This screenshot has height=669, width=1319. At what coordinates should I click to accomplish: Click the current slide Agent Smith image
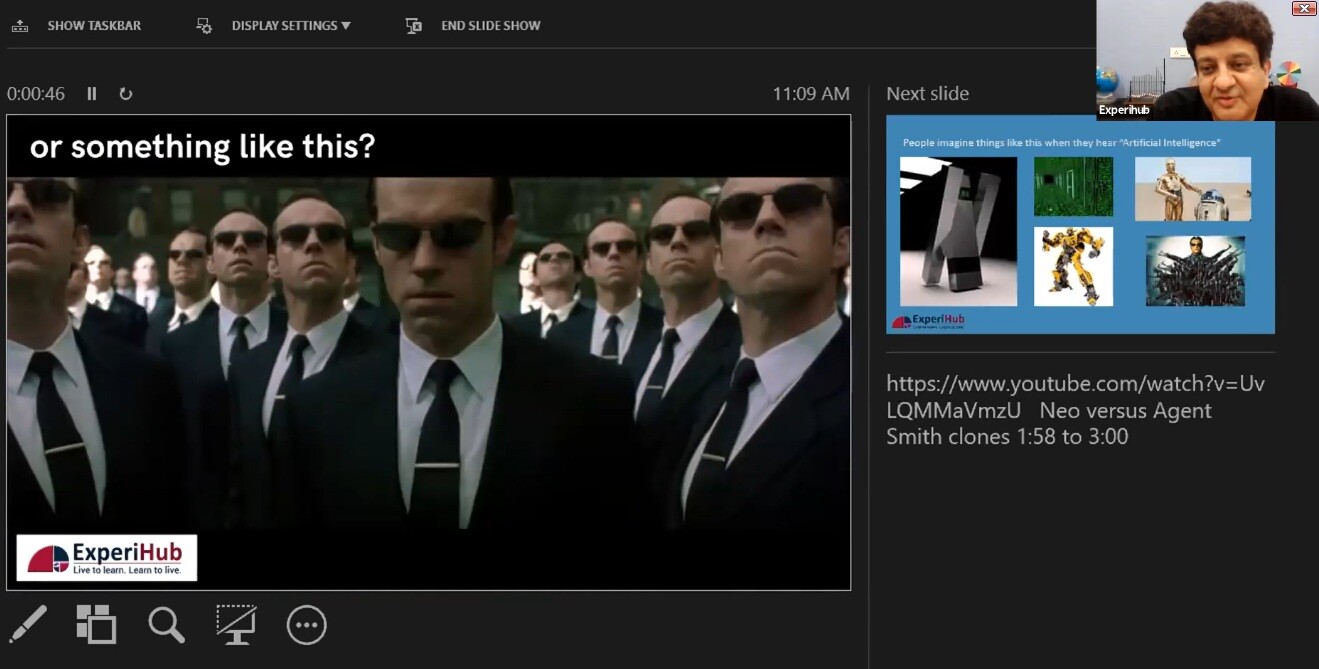(428, 352)
